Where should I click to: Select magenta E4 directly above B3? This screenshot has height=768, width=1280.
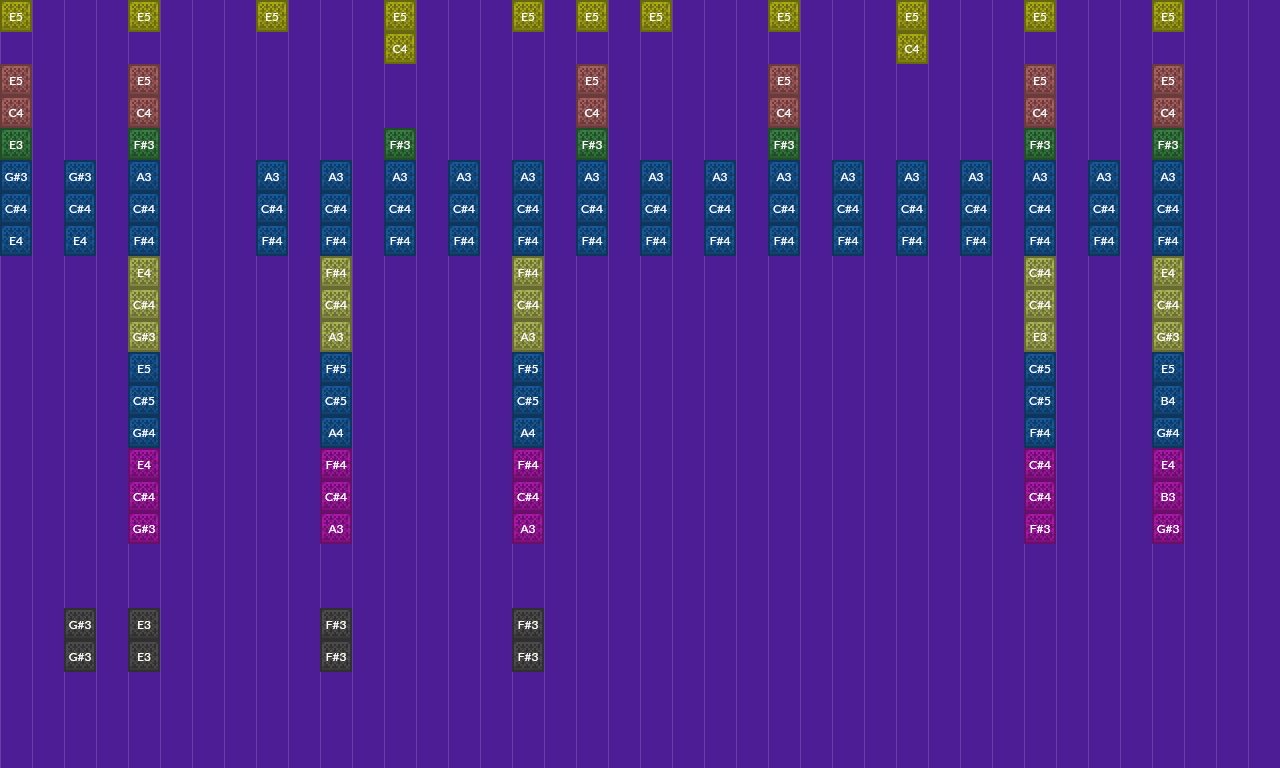1168,465
